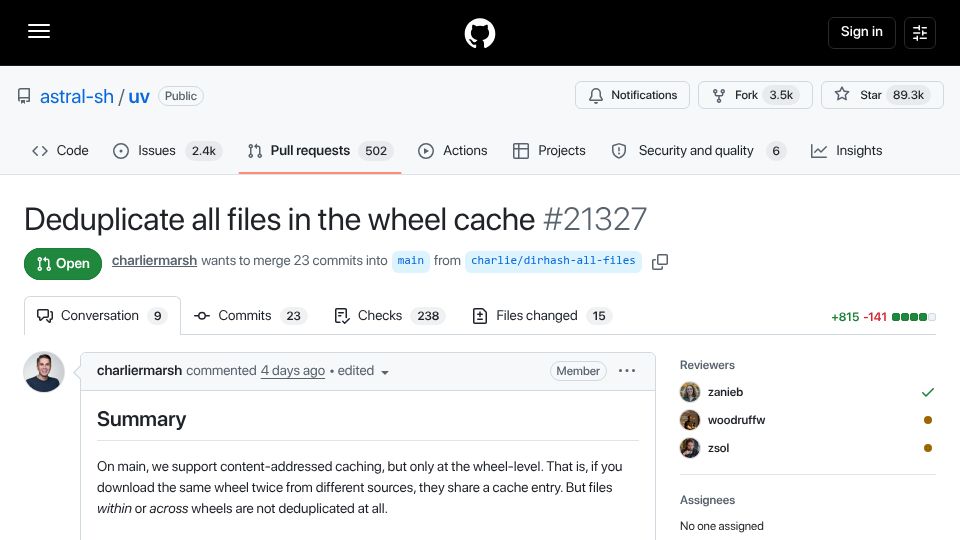This screenshot has height=540, width=960.
Task: Switch to the Code tab
Action: pos(60,151)
